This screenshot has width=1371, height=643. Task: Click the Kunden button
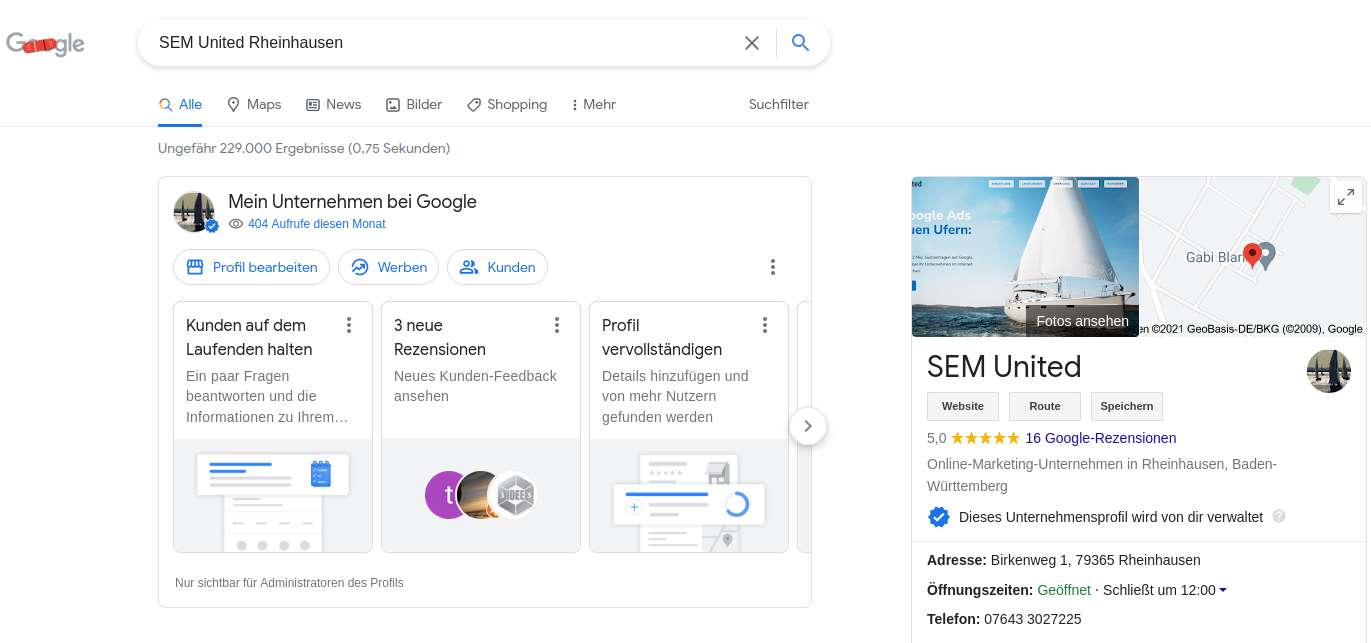click(x=497, y=267)
